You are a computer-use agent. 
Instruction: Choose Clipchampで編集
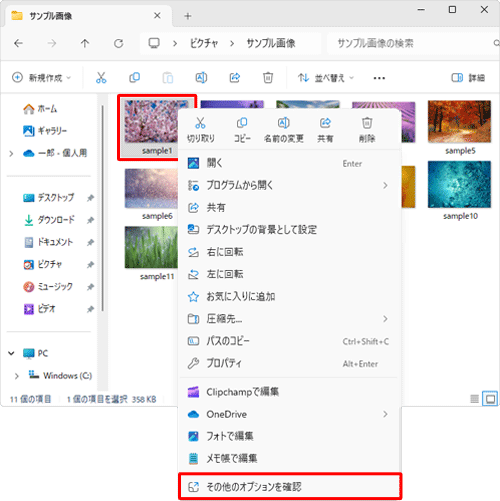coord(290,392)
